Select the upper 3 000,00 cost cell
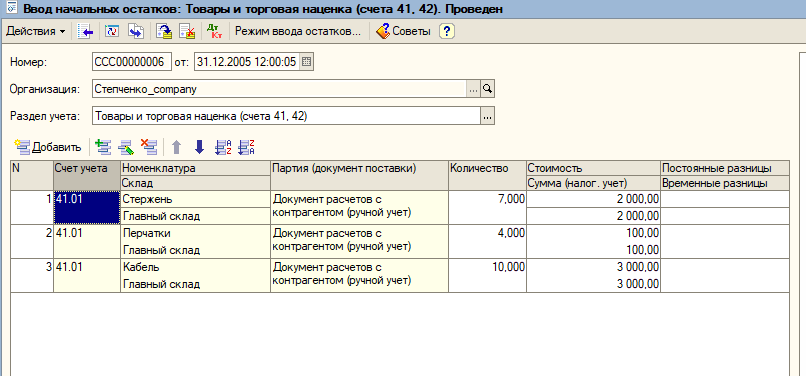 pos(593,267)
